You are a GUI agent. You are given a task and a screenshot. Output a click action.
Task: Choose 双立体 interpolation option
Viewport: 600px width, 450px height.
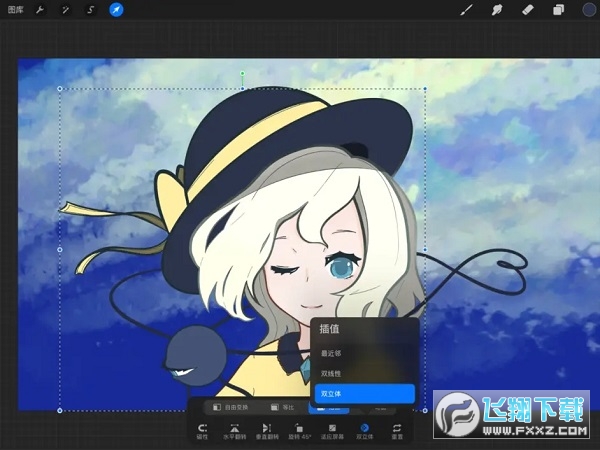coord(365,394)
